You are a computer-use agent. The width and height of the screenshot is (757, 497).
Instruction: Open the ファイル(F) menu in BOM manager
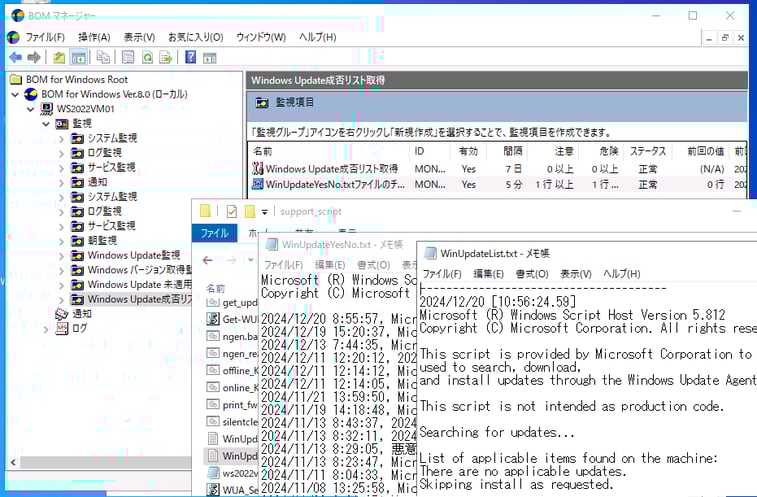click(x=45, y=37)
